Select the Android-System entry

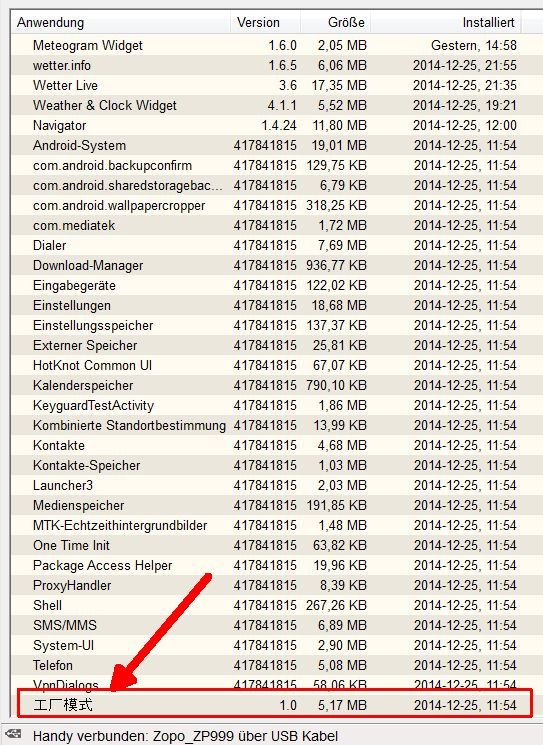click(x=266, y=145)
